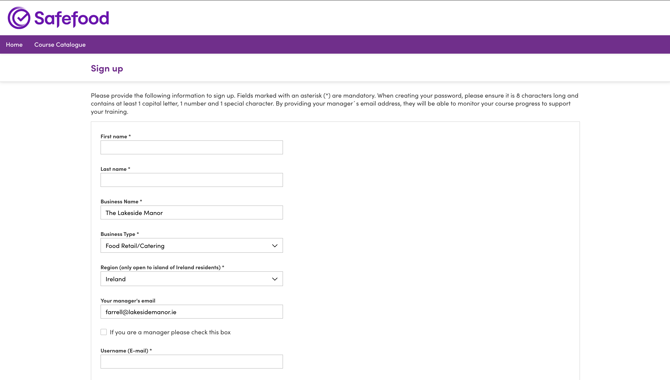Screen dimensions: 670x380
Task: Open the Business Type dropdown
Action: [191, 245]
